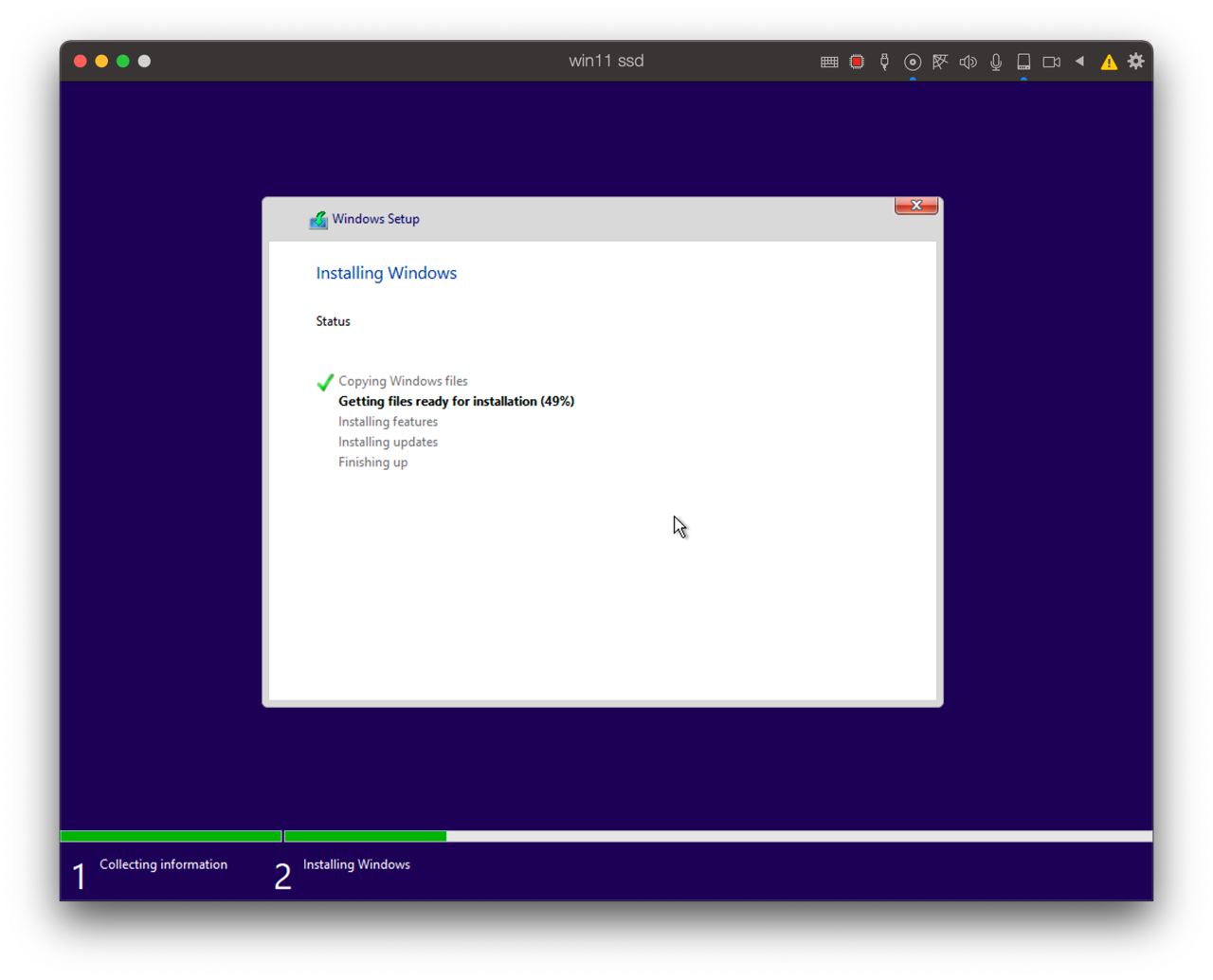Click the 'Installing Windows' blue heading
Image resolution: width=1213 pixels, height=980 pixels.
click(x=387, y=273)
